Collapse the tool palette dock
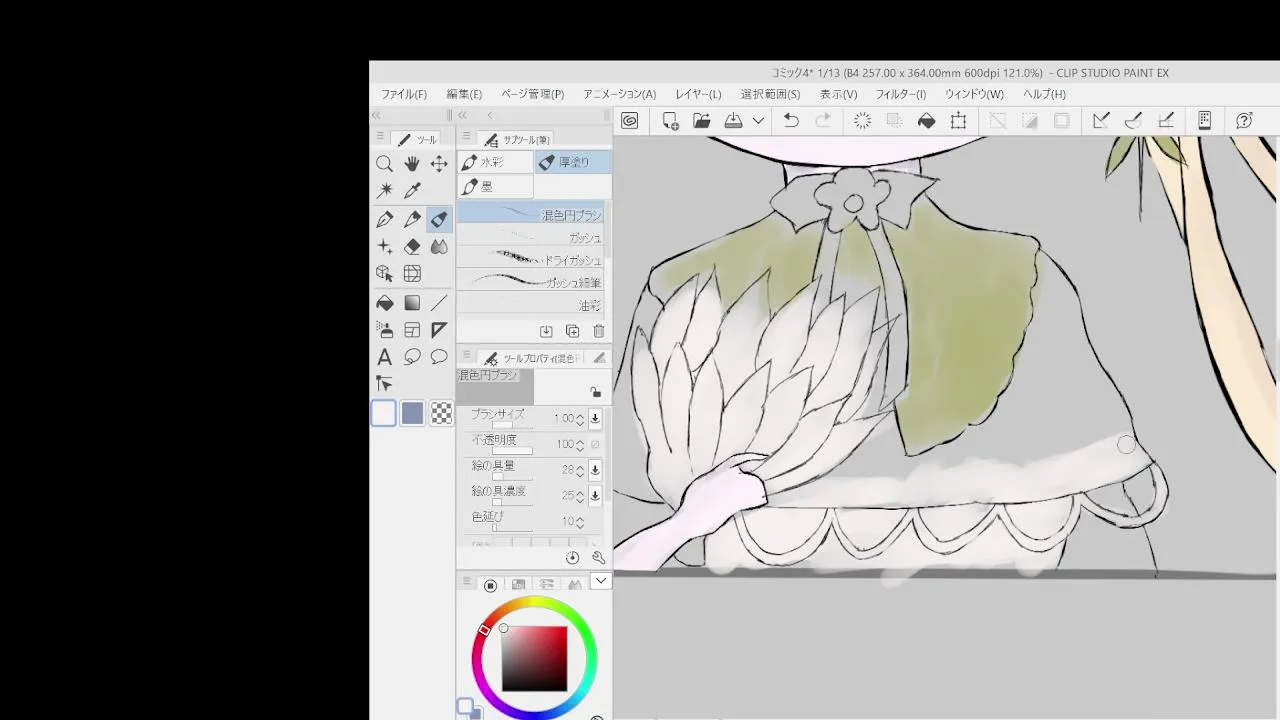The width and height of the screenshot is (1280, 720). click(376, 115)
